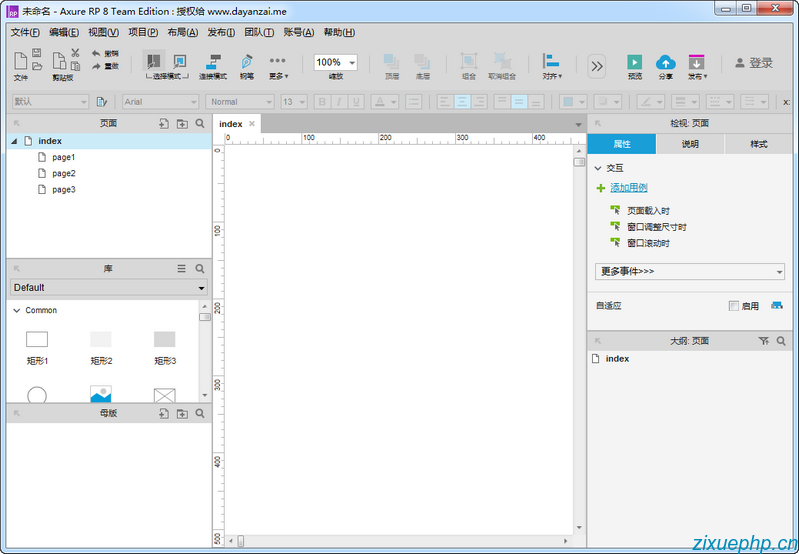Viewport: 799px width, 554px height.
Task: Search pages with the magnifier icon
Action: click(x=200, y=123)
